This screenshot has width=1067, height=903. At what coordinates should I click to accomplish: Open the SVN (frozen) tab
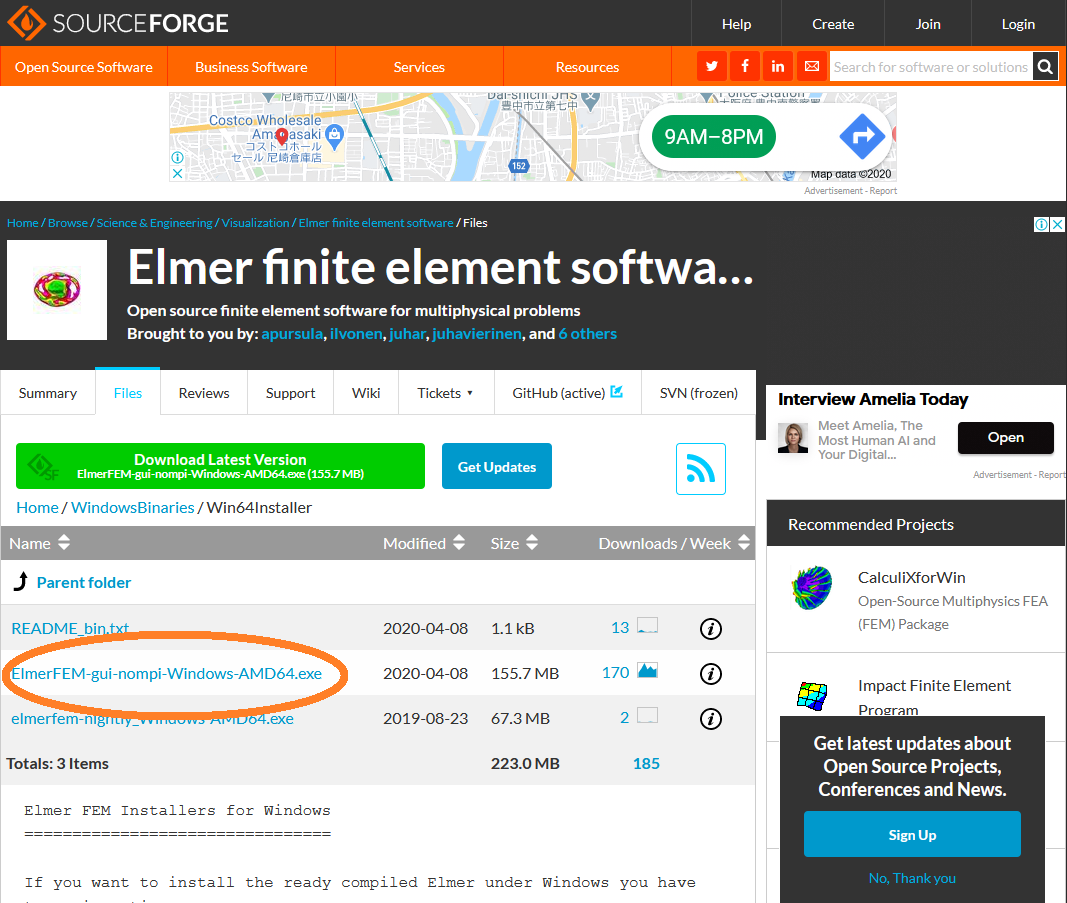pos(699,393)
